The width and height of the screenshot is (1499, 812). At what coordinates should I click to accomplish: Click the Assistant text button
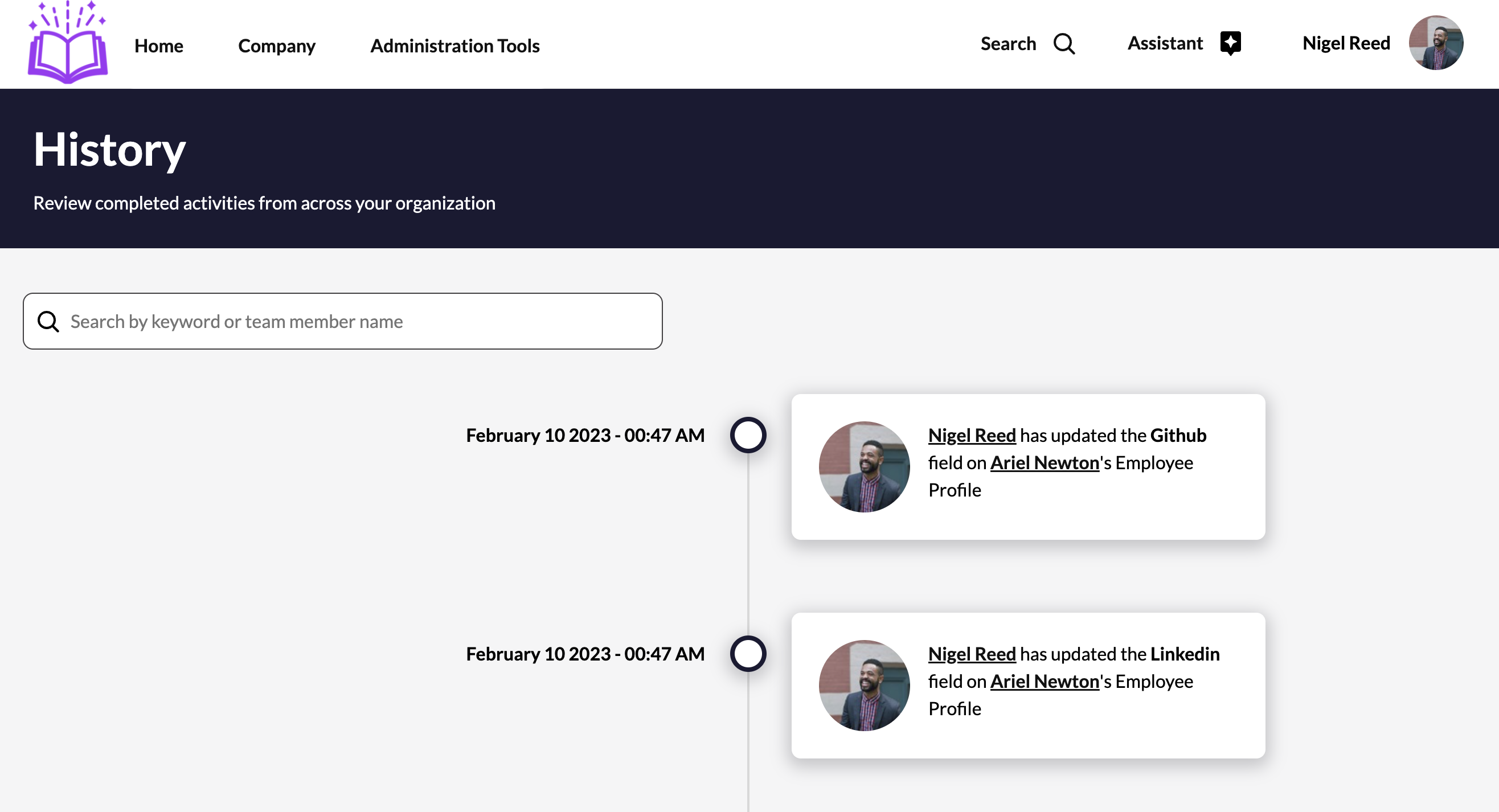tap(1164, 44)
